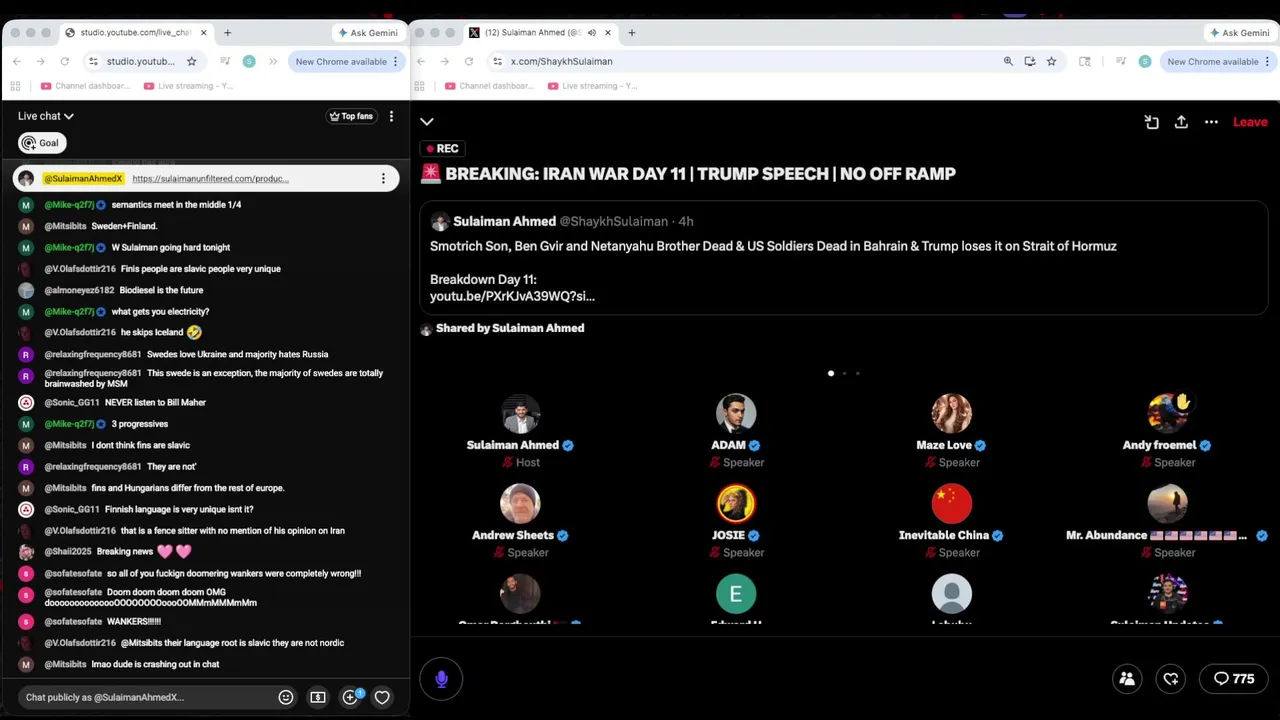The width and height of the screenshot is (1280, 720).
Task: Open speaker Andrew Sheets' avatar
Action: (x=520, y=504)
